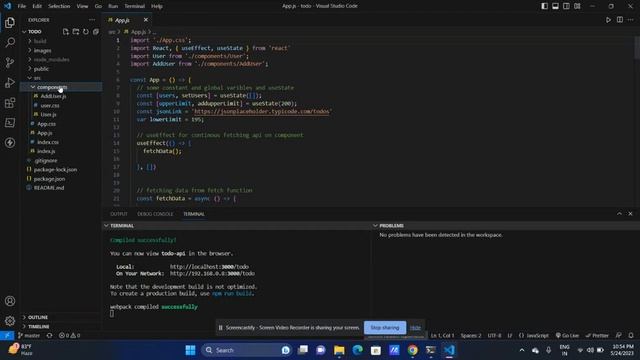
Task: Open the Accounts icon in activity bar
Action: point(10,301)
